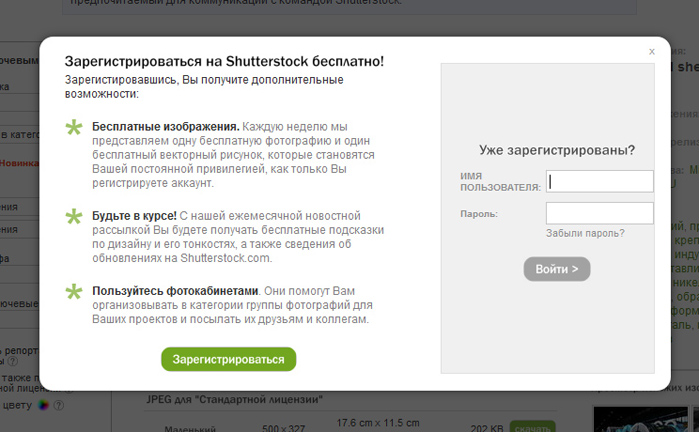Click into the Пароль password field
699x432 pixels.
600,213
